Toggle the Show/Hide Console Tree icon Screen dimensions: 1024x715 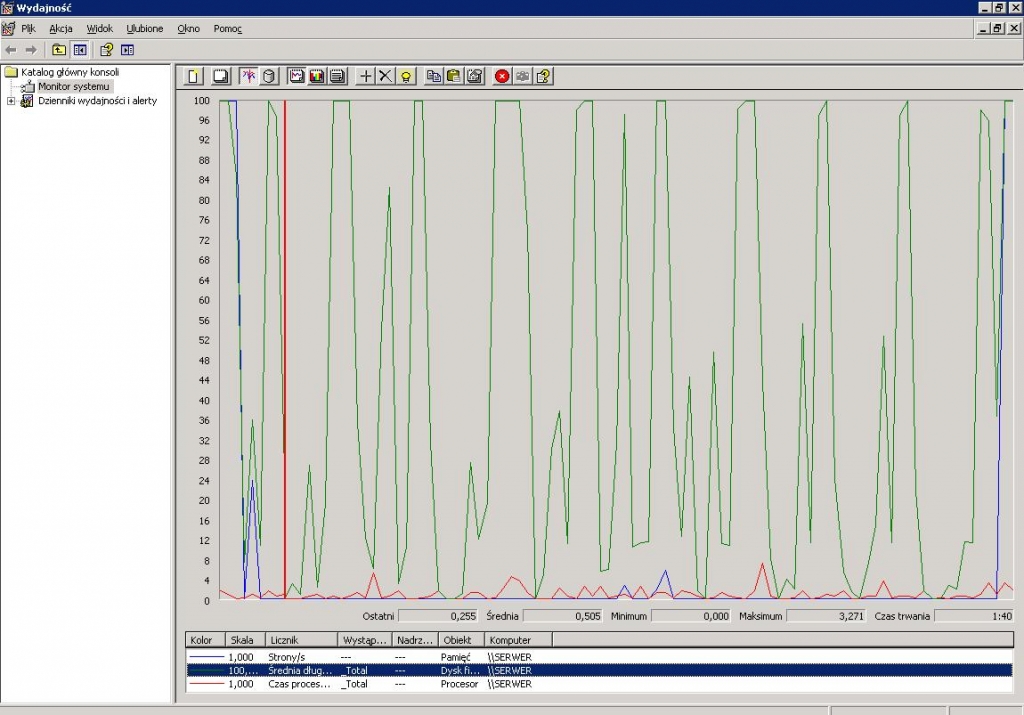(80, 50)
